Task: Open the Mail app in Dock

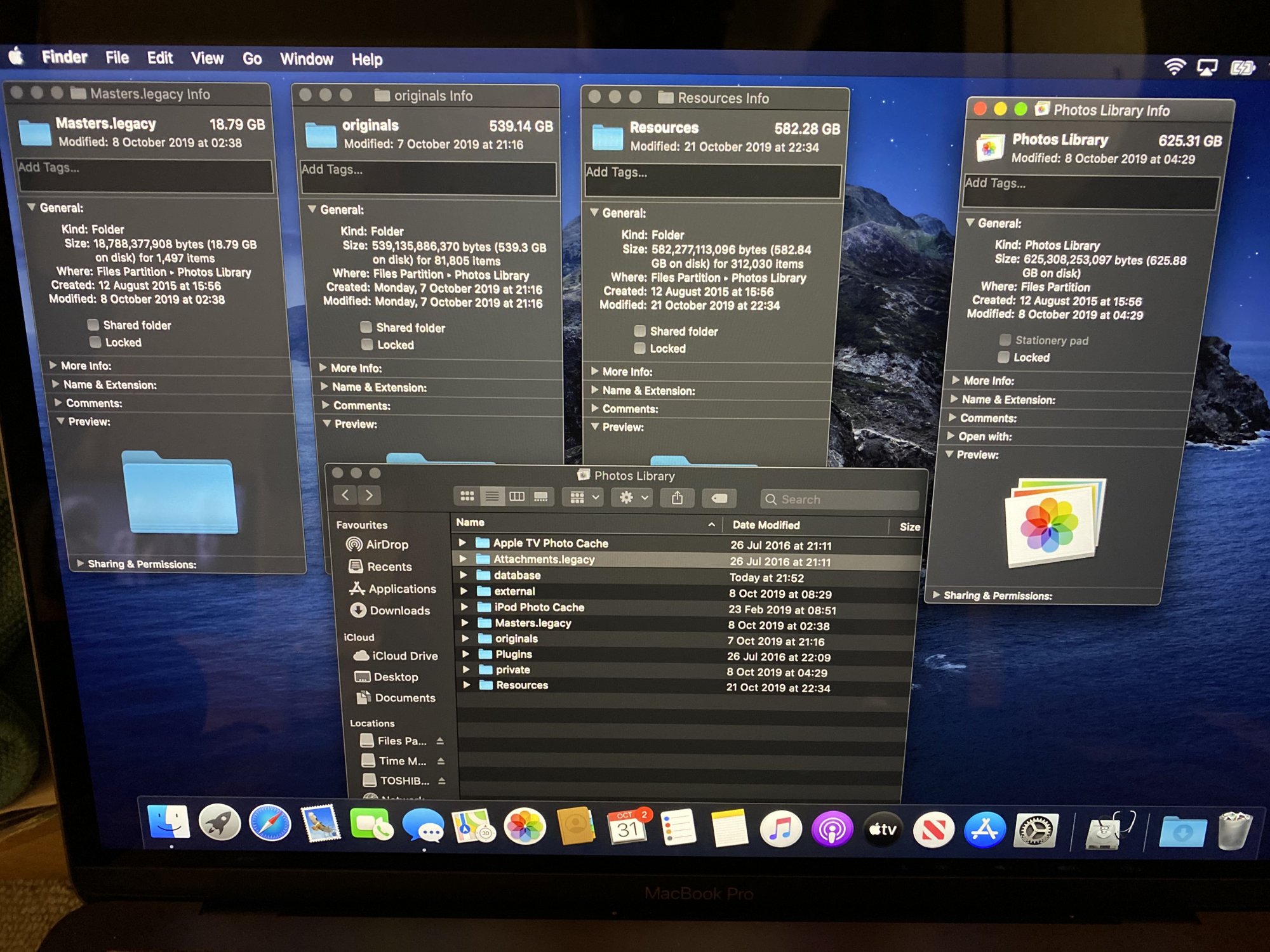Action: click(321, 824)
